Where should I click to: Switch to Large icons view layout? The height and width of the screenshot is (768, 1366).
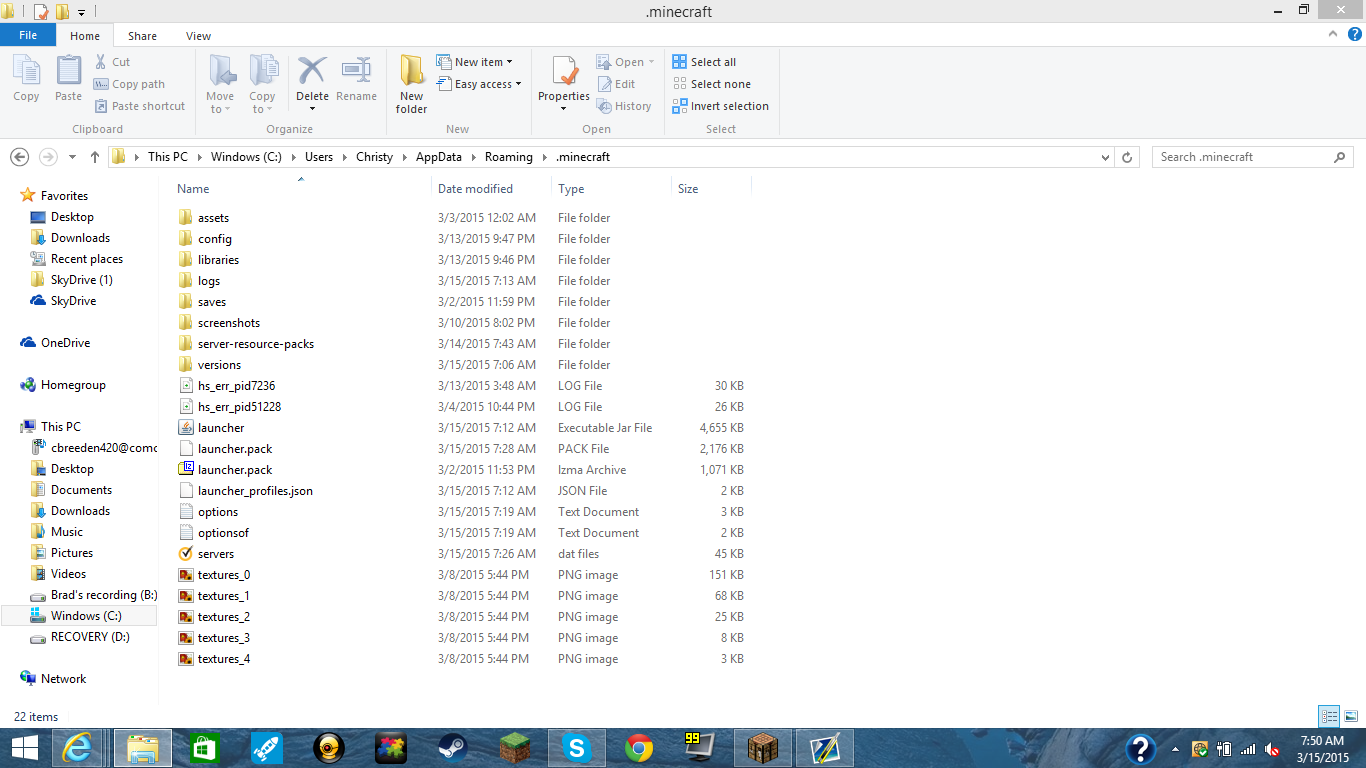pos(1350,716)
